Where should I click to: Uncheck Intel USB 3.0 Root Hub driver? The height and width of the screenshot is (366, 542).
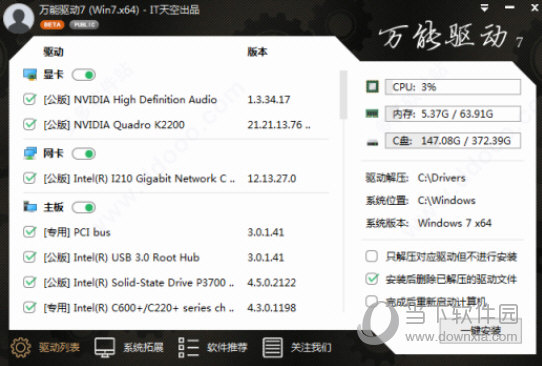coord(30,257)
